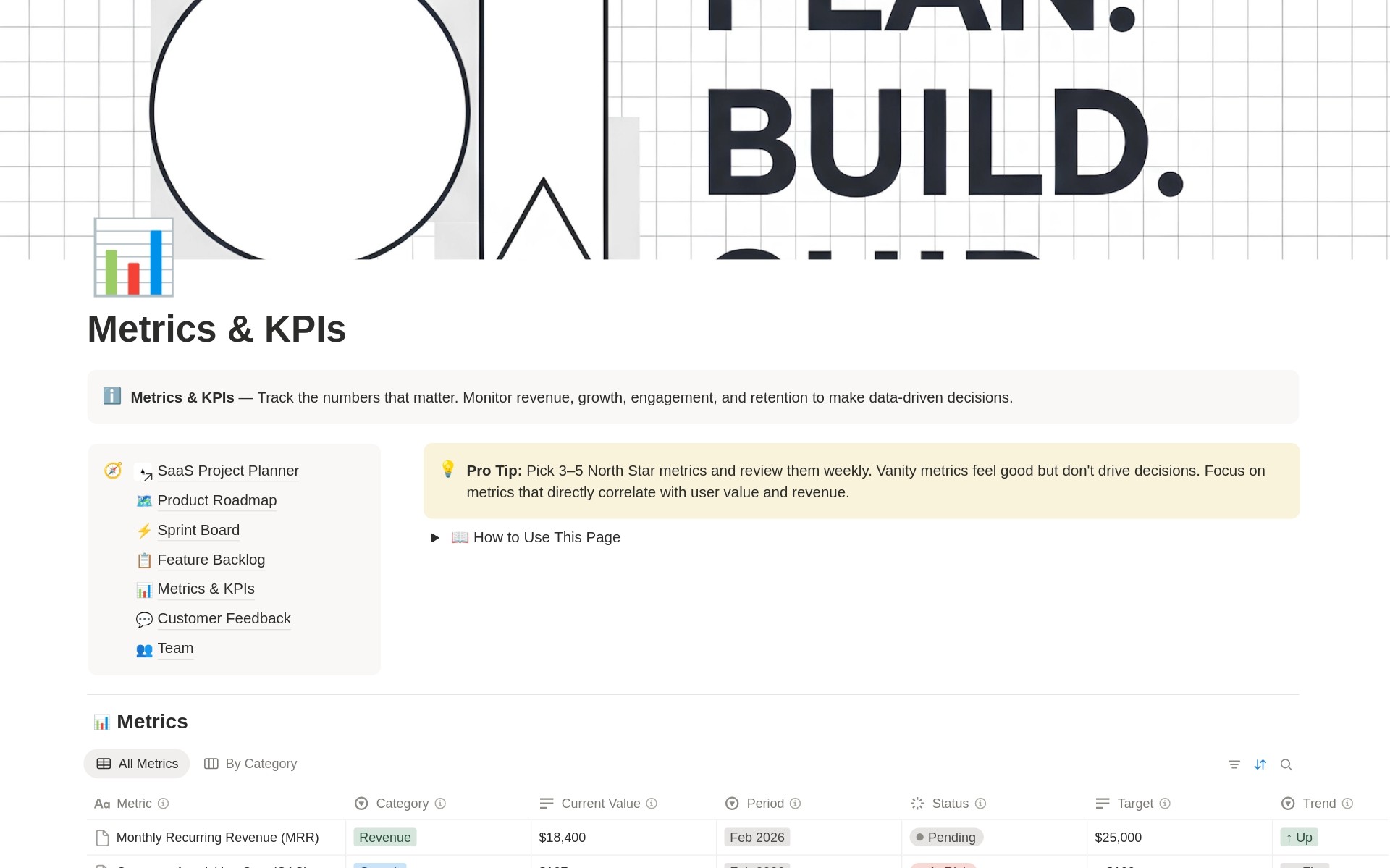The width and height of the screenshot is (1390, 868).
Task: Switch to the By Category view tab
Action: pyautogui.click(x=251, y=764)
